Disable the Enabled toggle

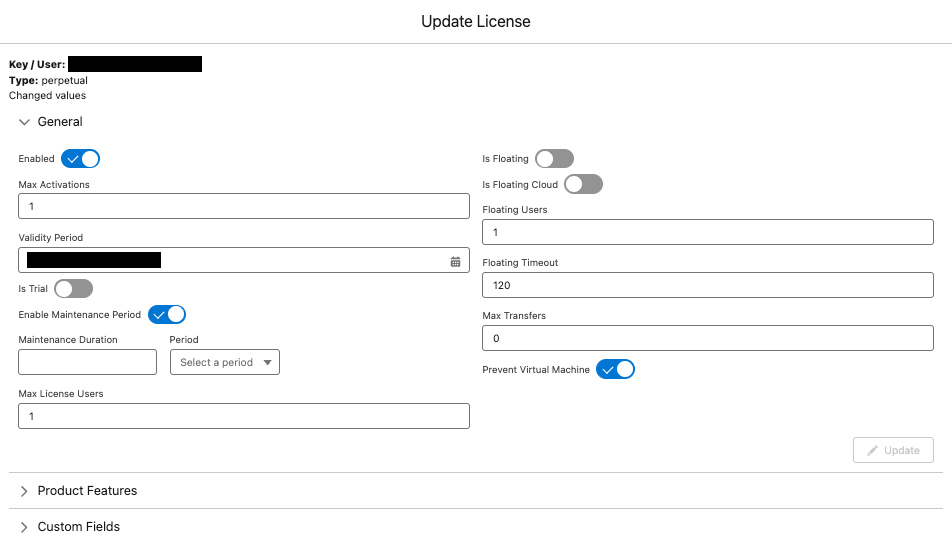pyautogui.click(x=81, y=159)
